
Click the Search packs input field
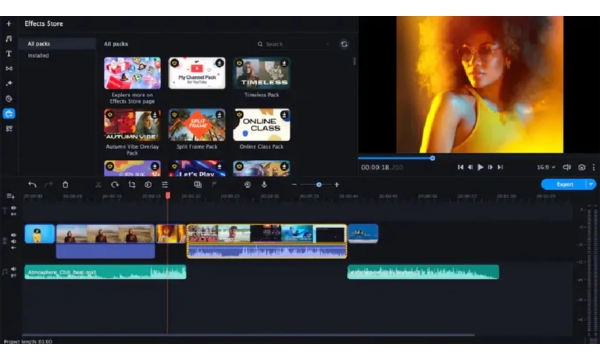click(x=293, y=44)
